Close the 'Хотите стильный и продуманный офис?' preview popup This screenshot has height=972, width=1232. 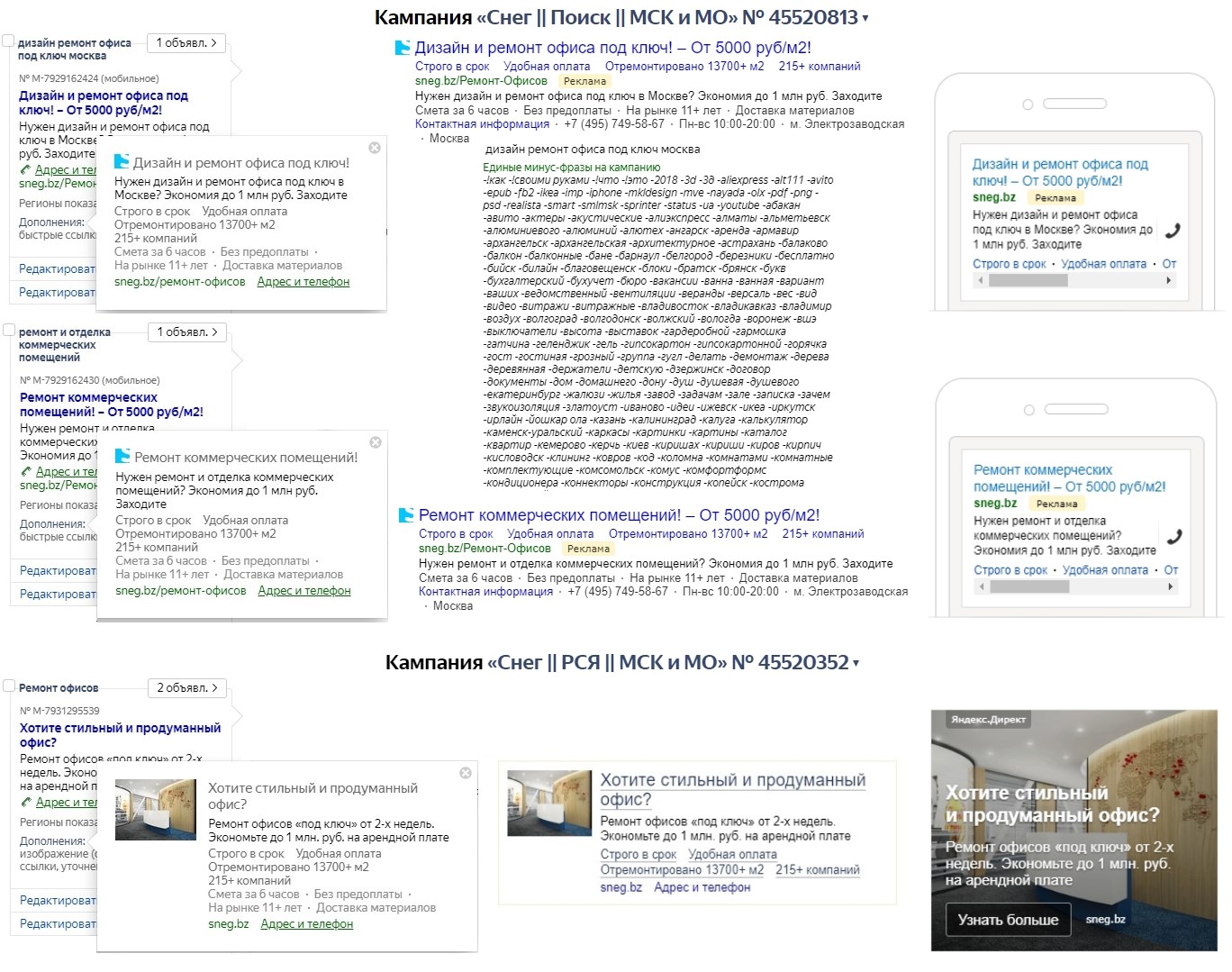point(466,773)
